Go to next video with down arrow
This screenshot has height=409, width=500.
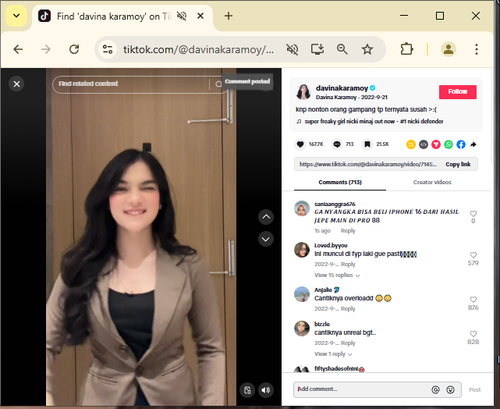(266, 239)
